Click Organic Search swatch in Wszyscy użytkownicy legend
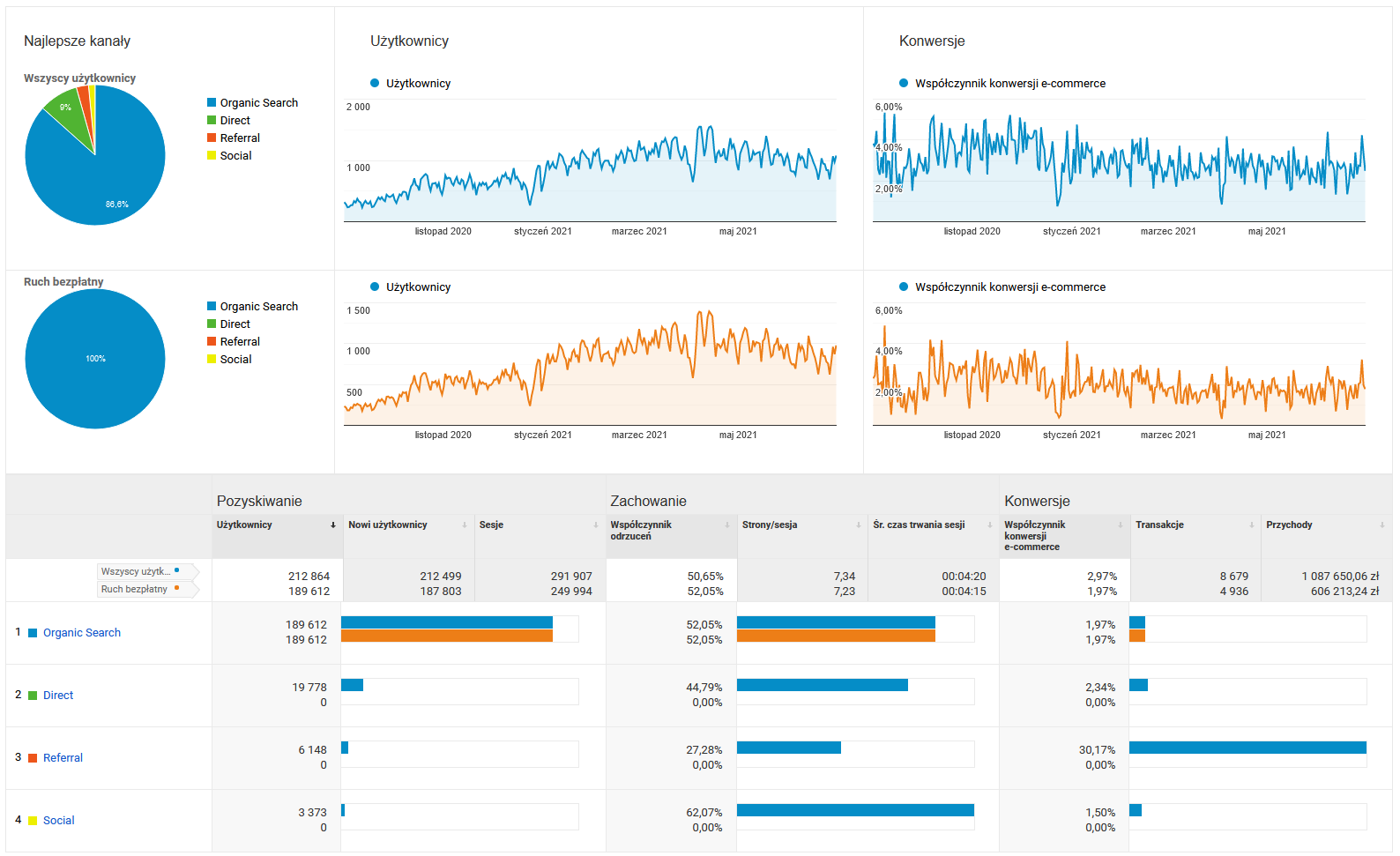 [x=212, y=103]
